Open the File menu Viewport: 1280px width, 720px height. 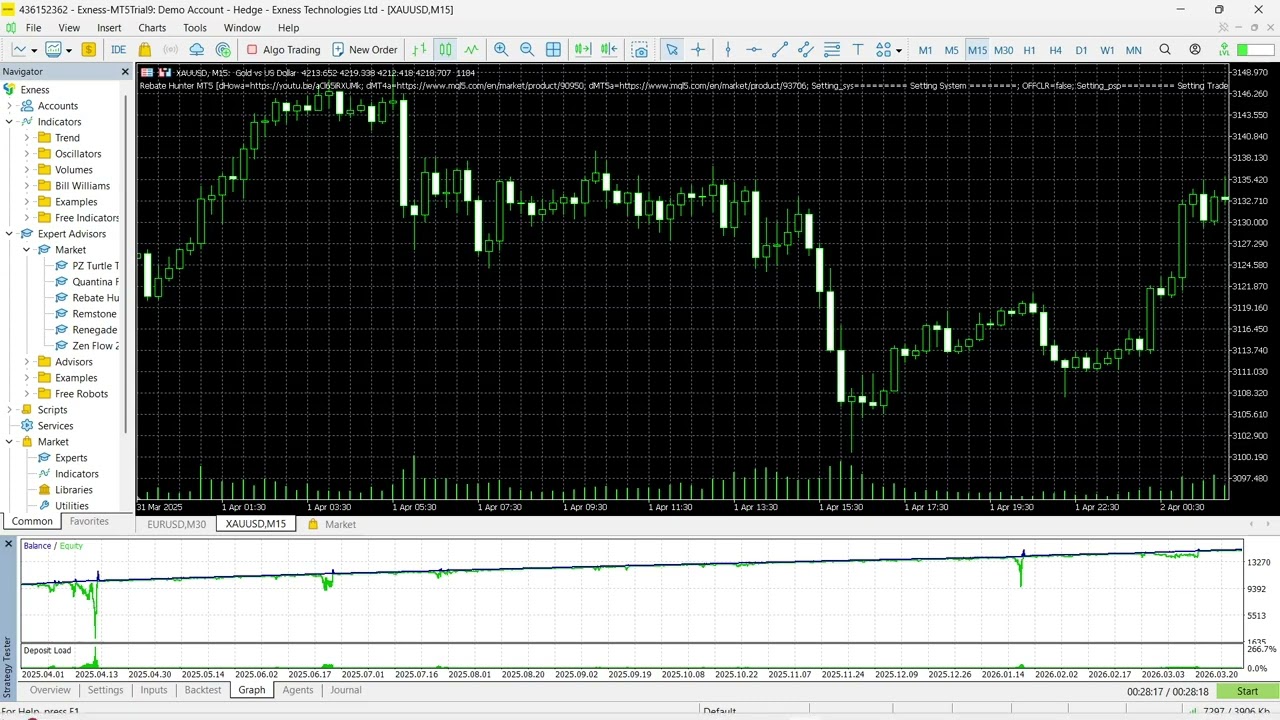click(x=33, y=28)
